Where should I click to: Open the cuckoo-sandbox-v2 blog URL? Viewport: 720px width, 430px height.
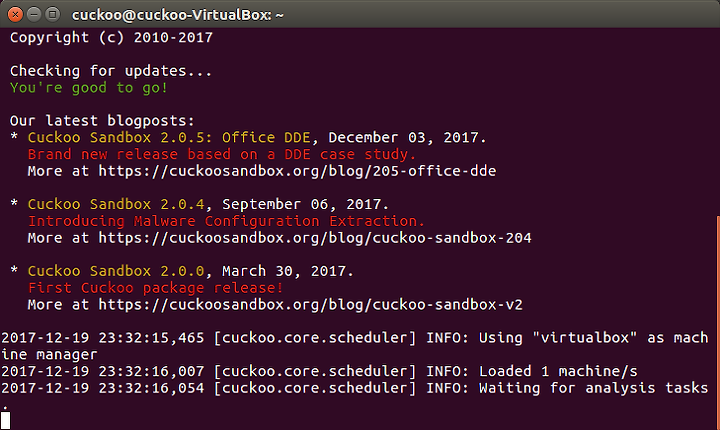[x=310, y=305]
